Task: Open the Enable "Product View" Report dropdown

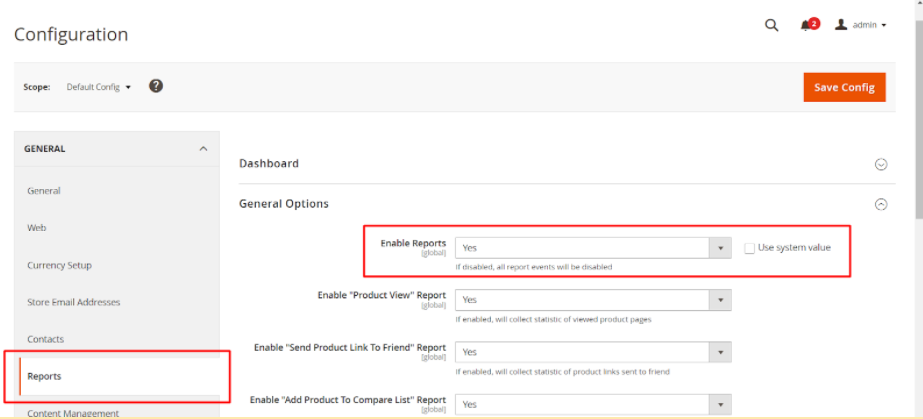Action: (x=593, y=300)
